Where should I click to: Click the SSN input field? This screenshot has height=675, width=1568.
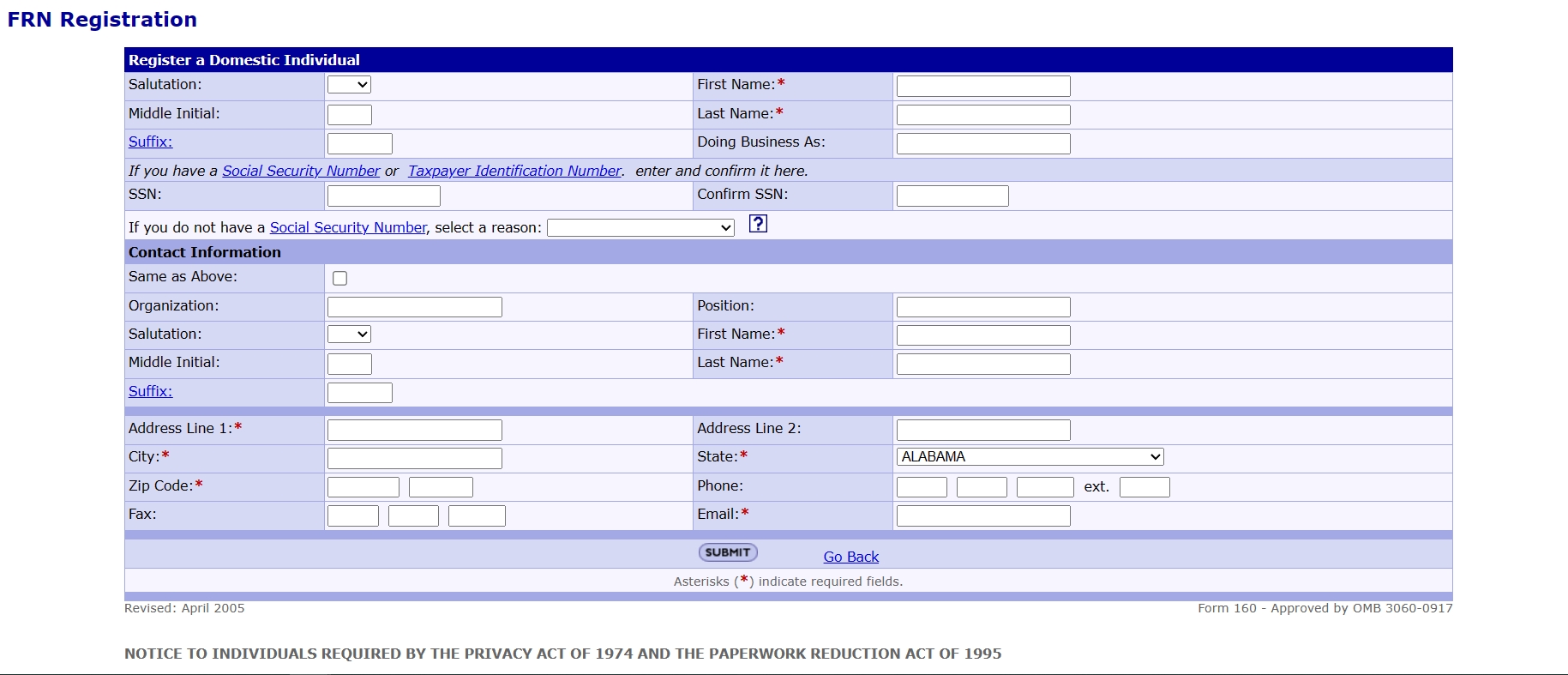coord(384,196)
